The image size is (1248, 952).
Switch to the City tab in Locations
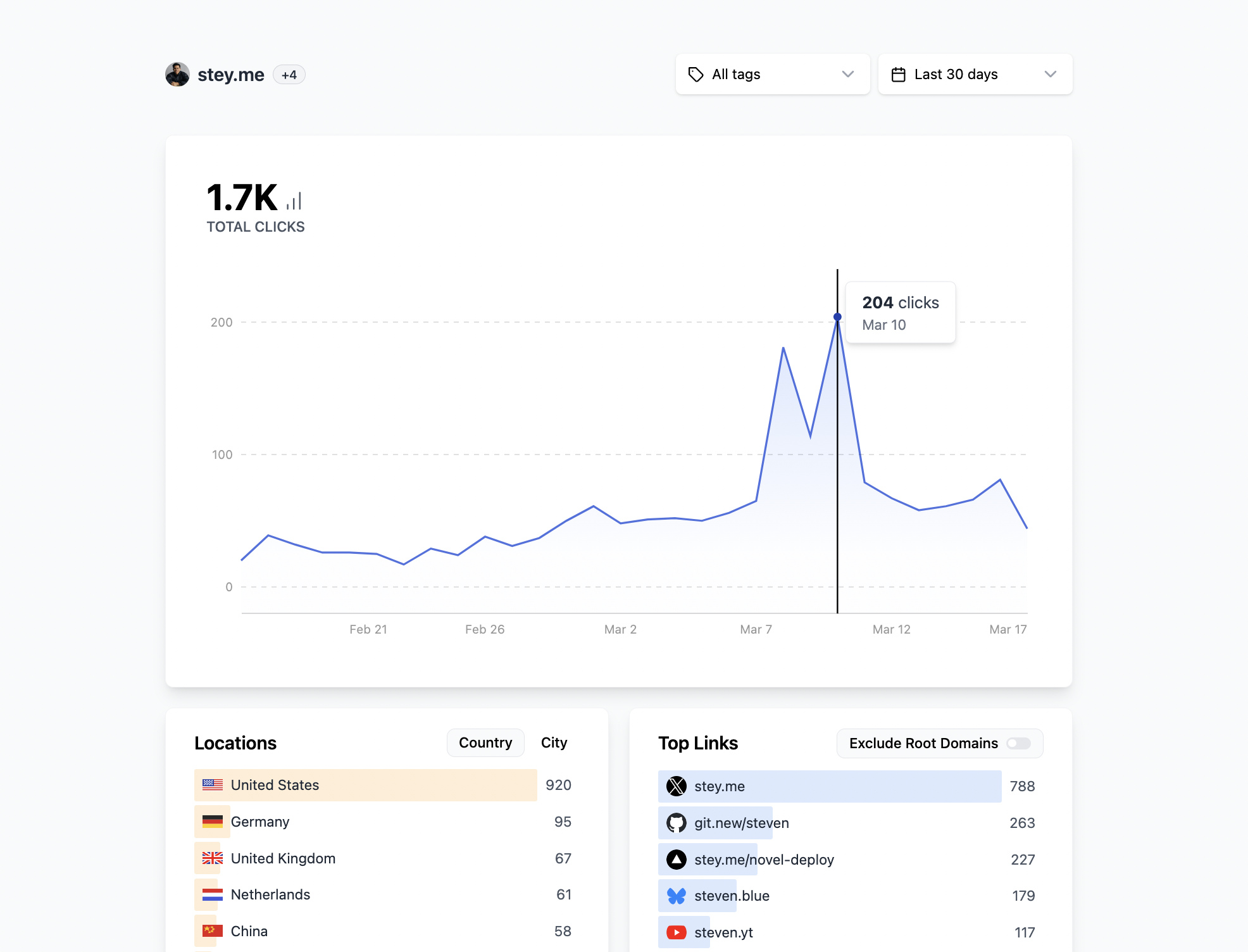[x=554, y=742]
